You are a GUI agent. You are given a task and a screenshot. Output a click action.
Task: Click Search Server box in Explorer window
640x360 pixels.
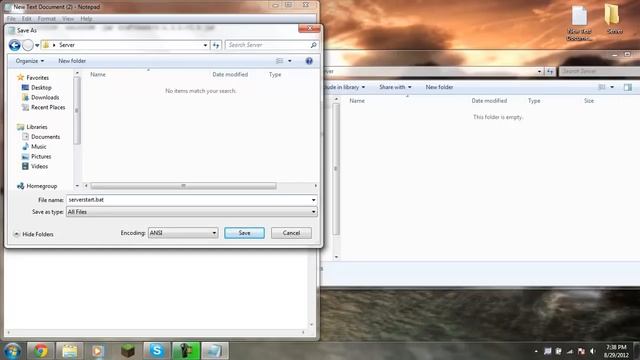coord(598,71)
